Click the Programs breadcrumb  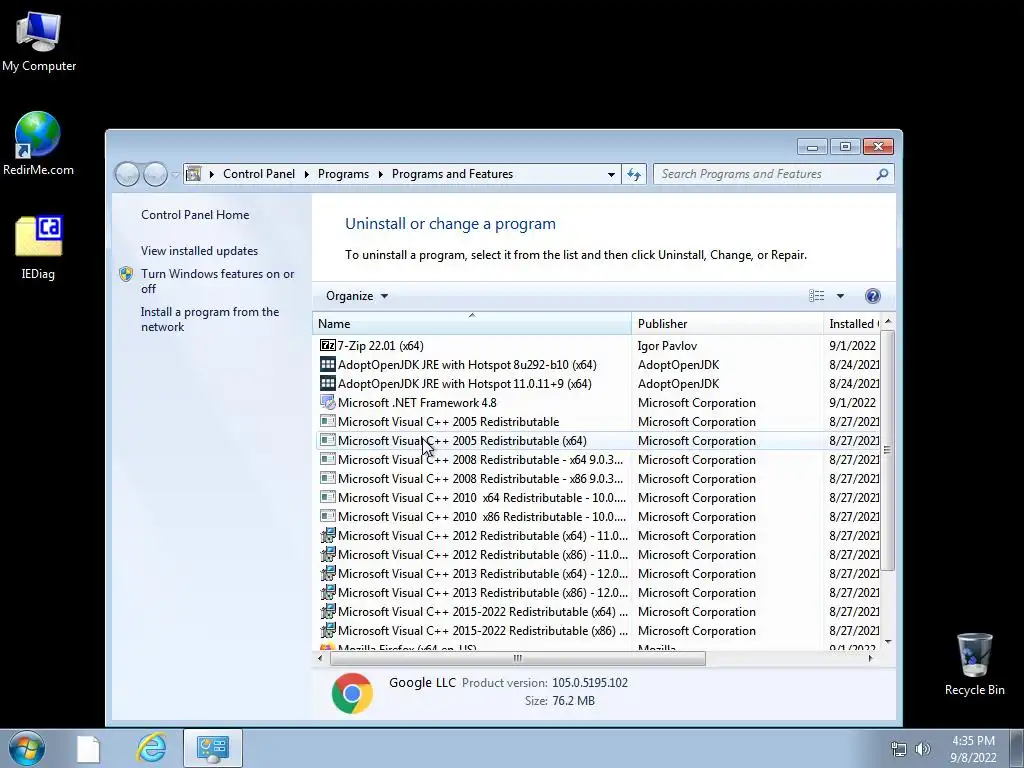coord(343,174)
